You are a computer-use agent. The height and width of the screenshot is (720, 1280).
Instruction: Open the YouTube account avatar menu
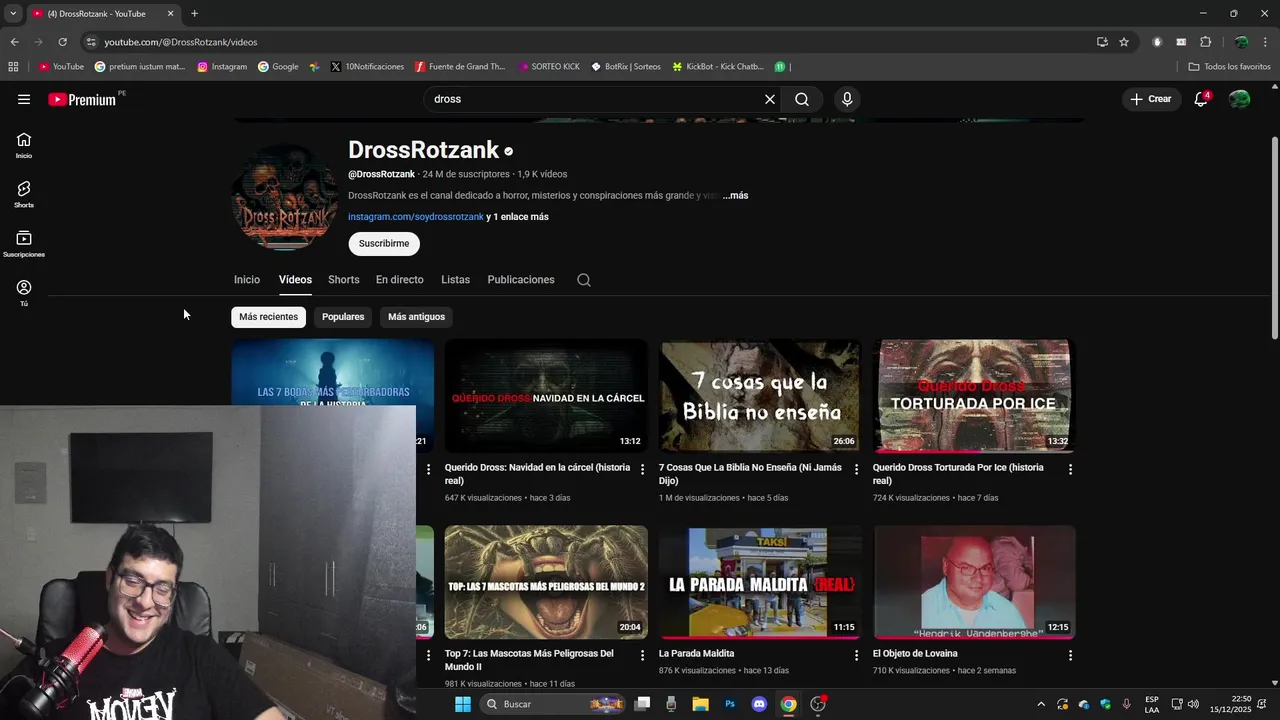(1239, 99)
